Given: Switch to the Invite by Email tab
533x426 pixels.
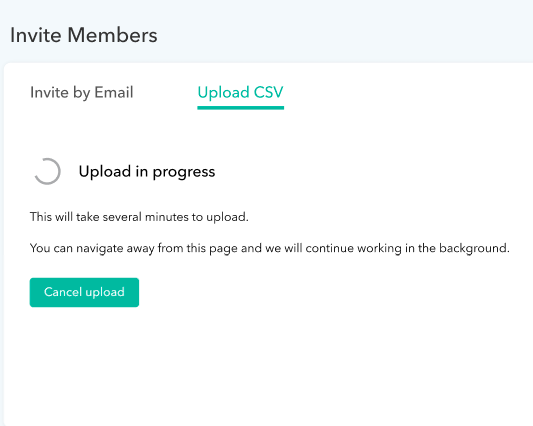Looking at the screenshot, I should (x=82, y=93).
